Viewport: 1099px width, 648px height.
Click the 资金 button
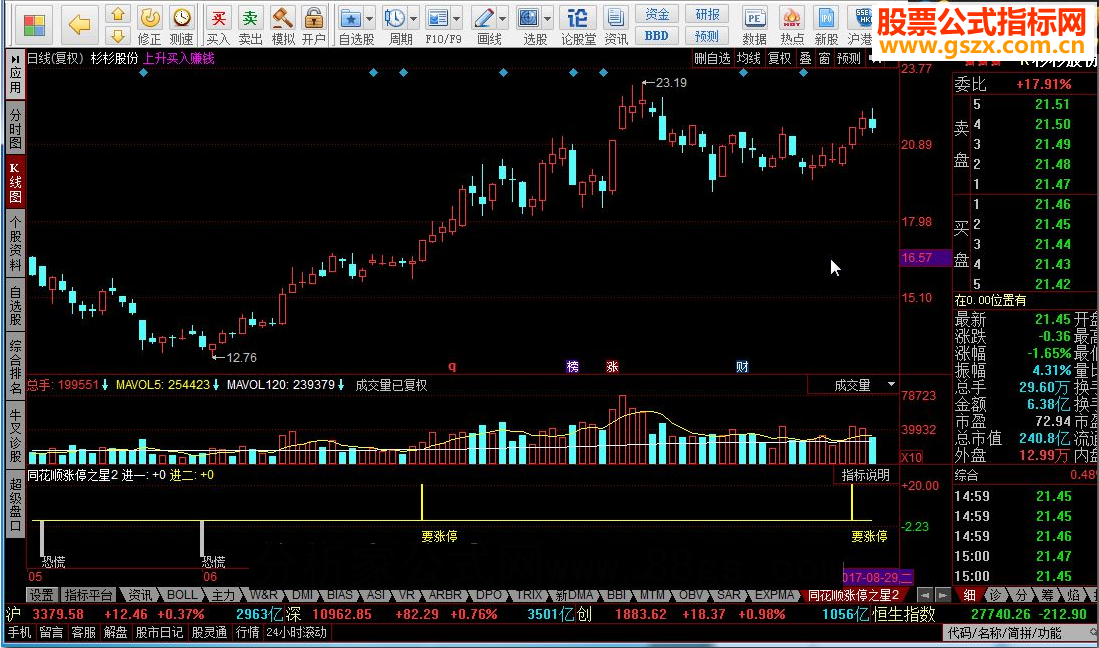point(657,14)
